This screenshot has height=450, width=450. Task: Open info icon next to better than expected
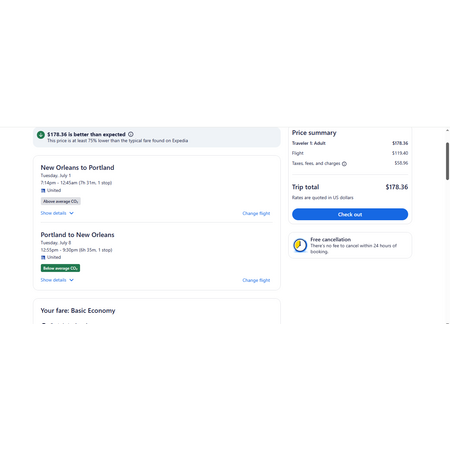(131, 134)
